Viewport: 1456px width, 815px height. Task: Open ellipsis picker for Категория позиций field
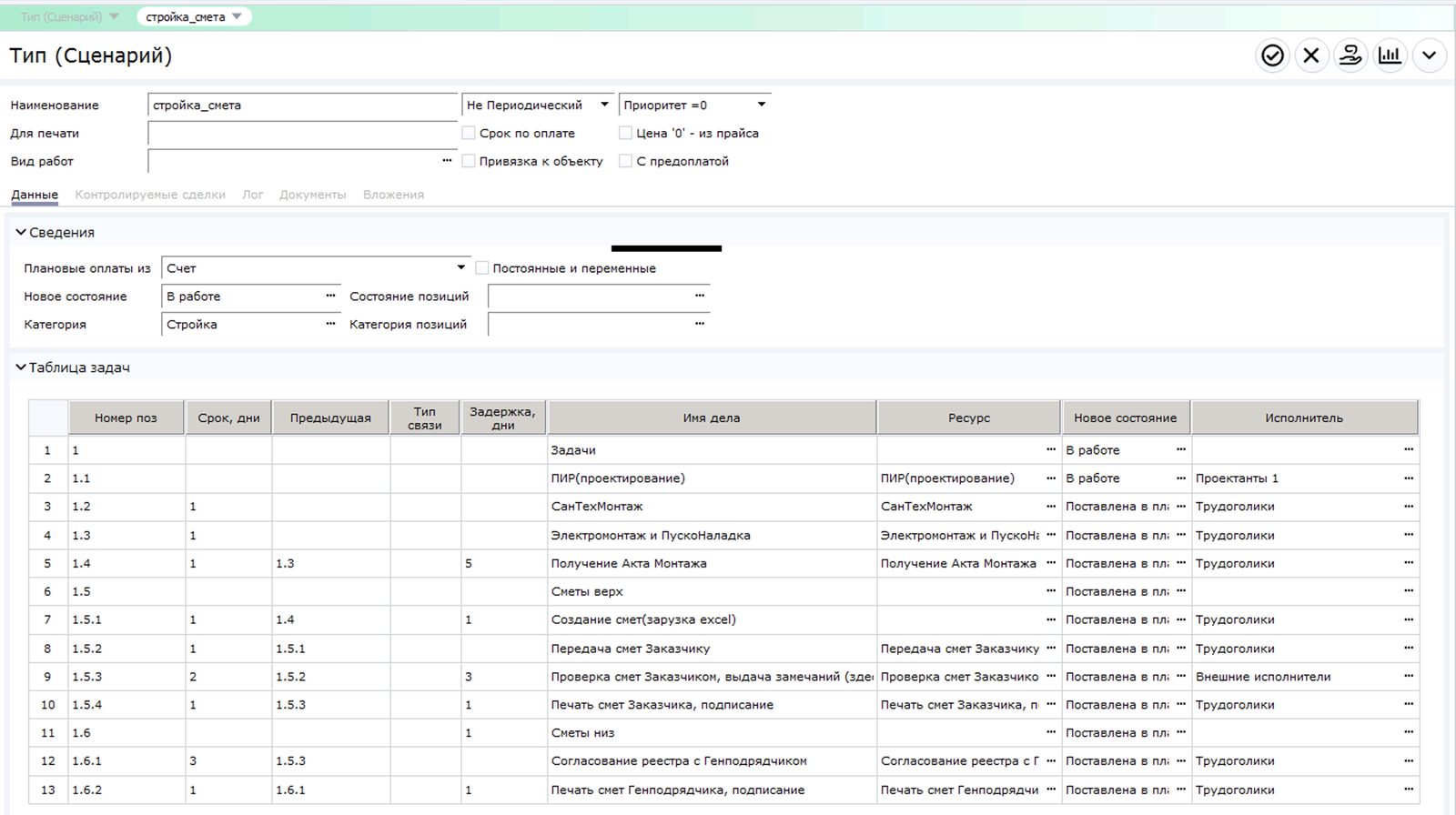point(700,324)
